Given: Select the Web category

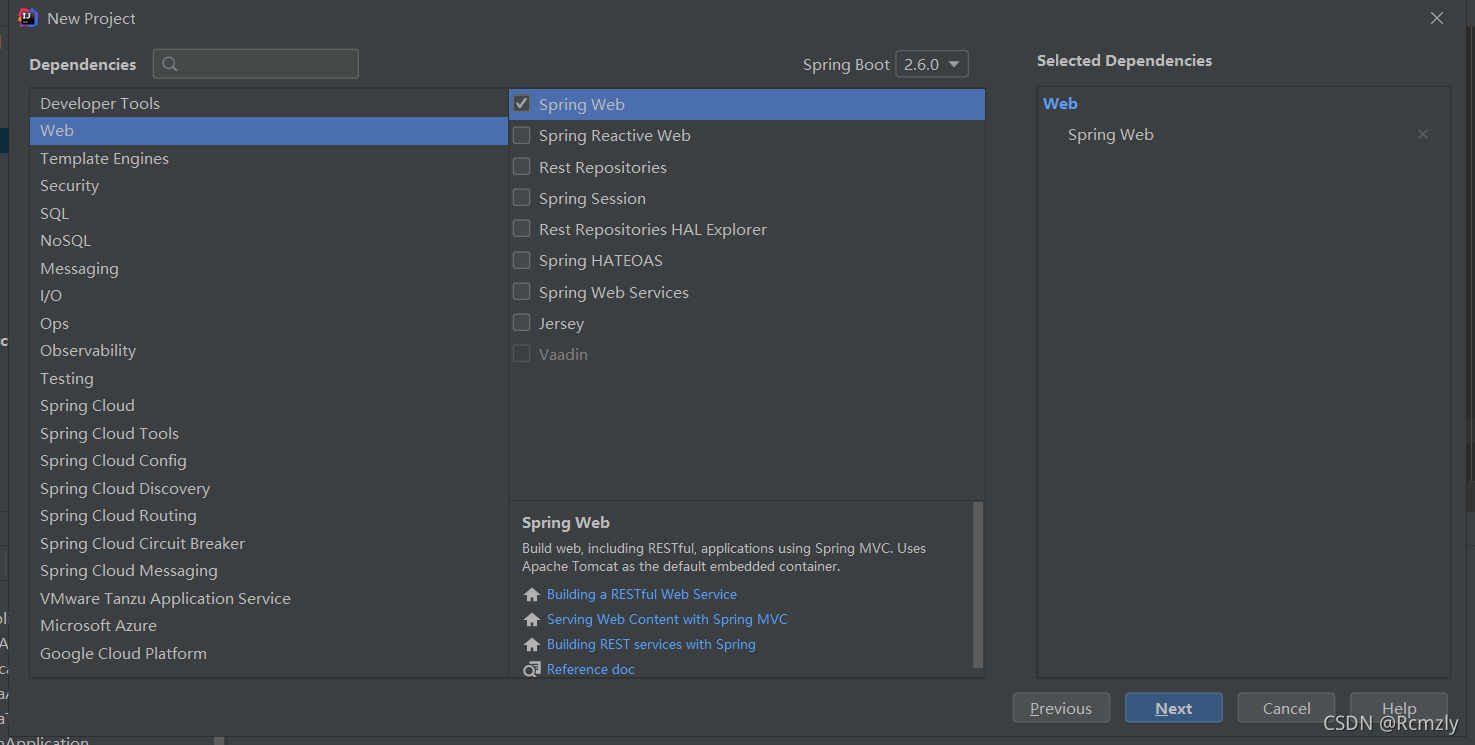Looking at the screenshot, I should click(269, 131).
